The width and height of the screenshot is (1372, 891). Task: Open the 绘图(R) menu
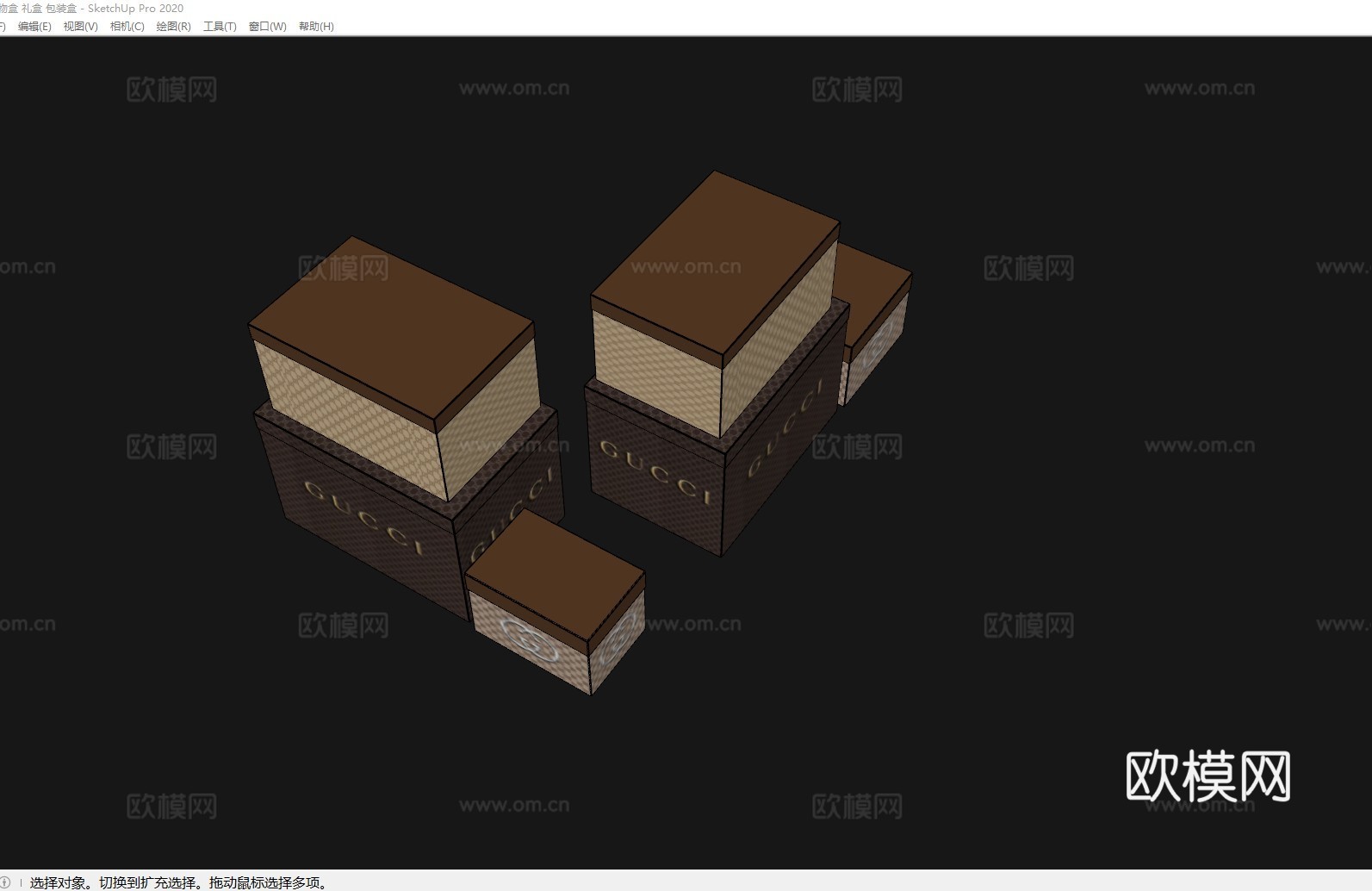tap(173, 26)
